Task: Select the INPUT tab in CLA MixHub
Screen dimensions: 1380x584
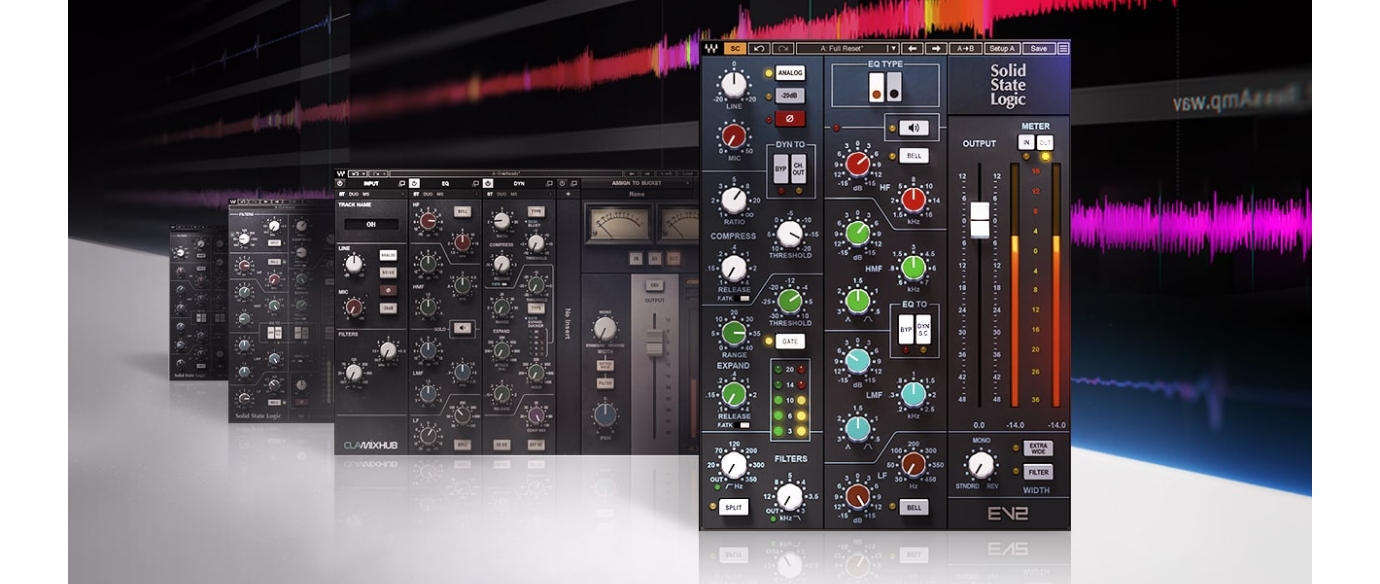Action: 371,183
